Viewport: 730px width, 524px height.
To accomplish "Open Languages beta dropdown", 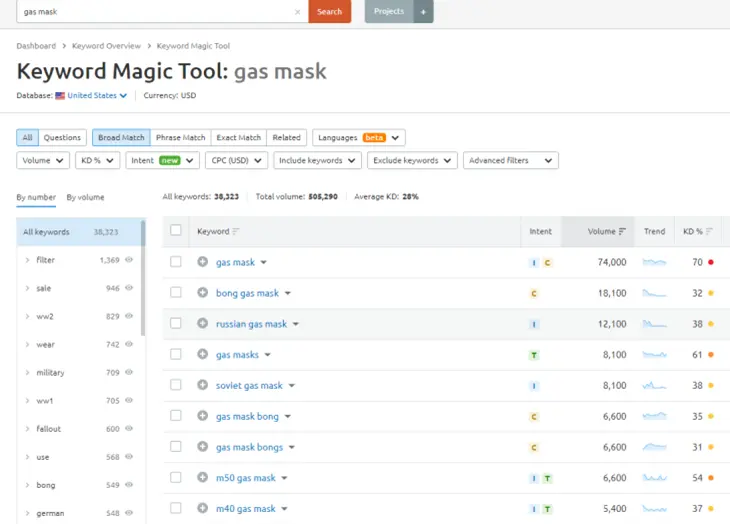I will [x=359, y=138].
